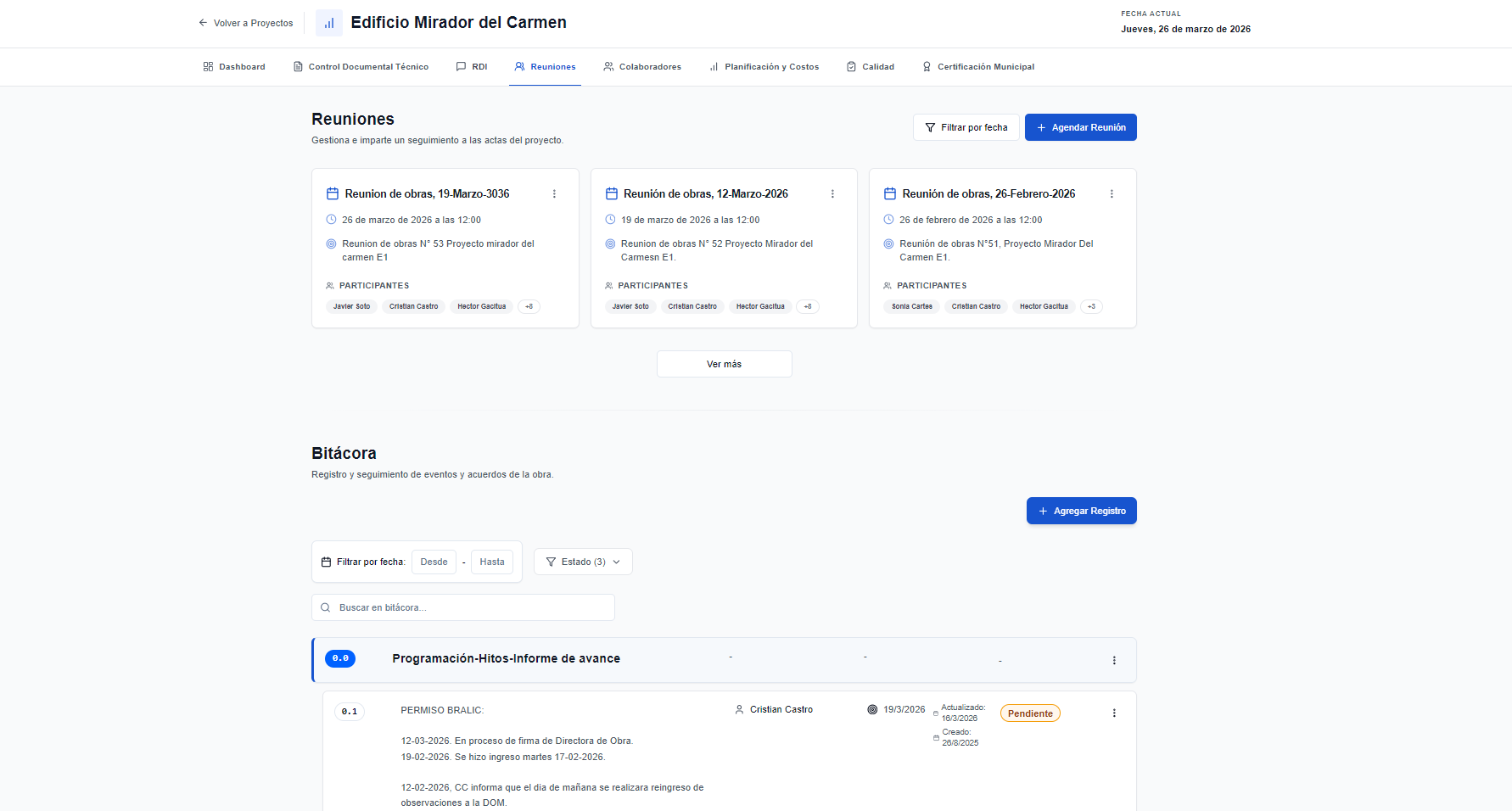Open Programación-Hitos-Informe de avance section
The image size is (1512, 811).
506,658
